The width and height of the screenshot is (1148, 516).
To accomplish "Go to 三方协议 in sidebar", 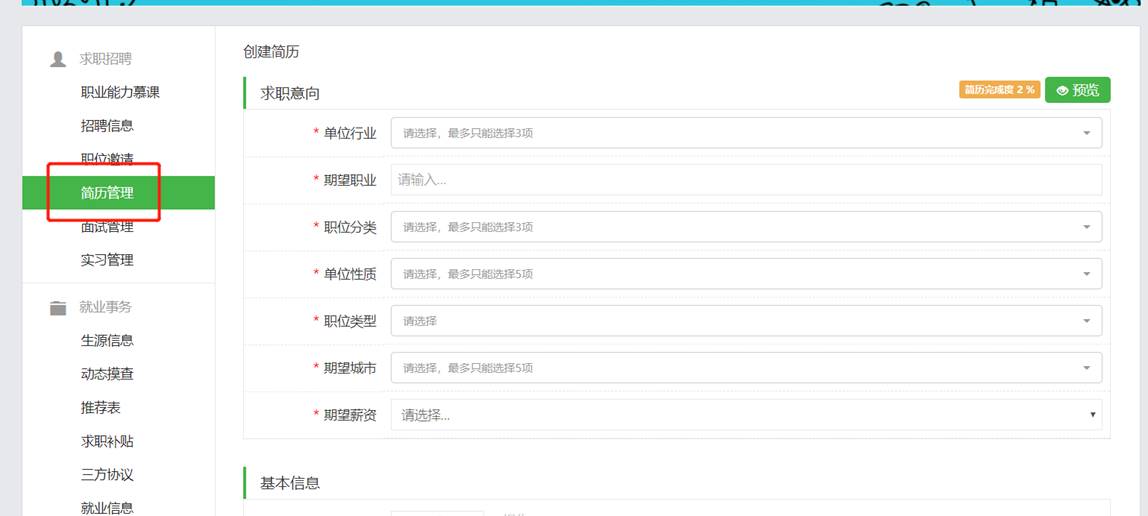I will pyautogui.click(x=107, y=475).
